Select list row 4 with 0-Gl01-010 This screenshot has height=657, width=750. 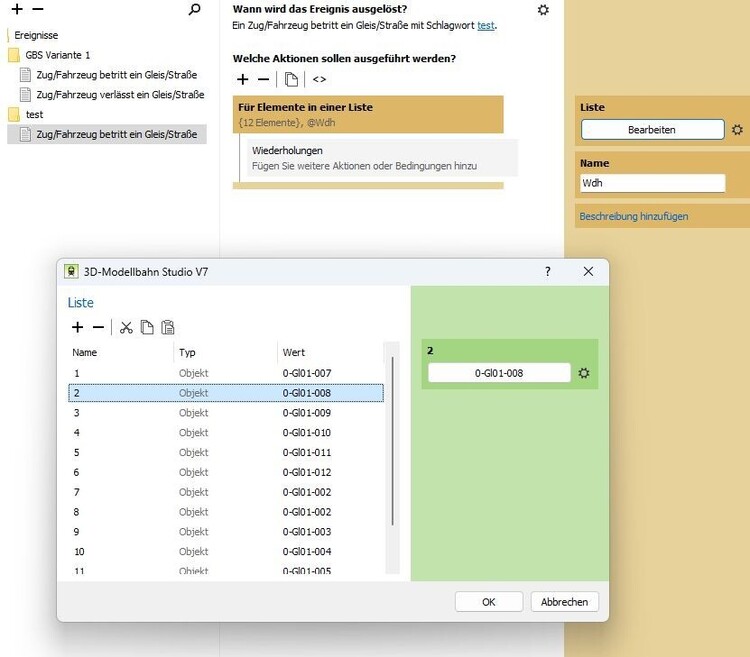click(226, 433)
